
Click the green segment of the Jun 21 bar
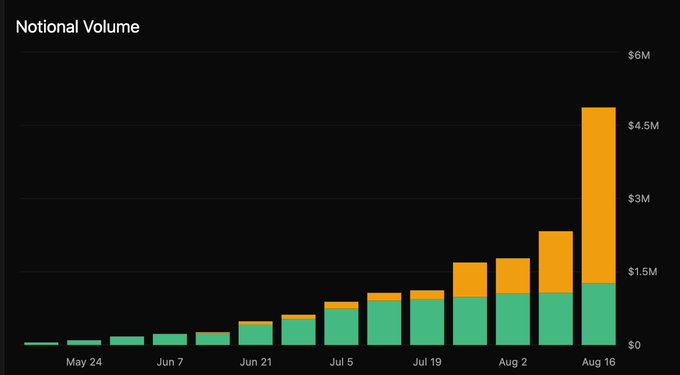[255, 335]
